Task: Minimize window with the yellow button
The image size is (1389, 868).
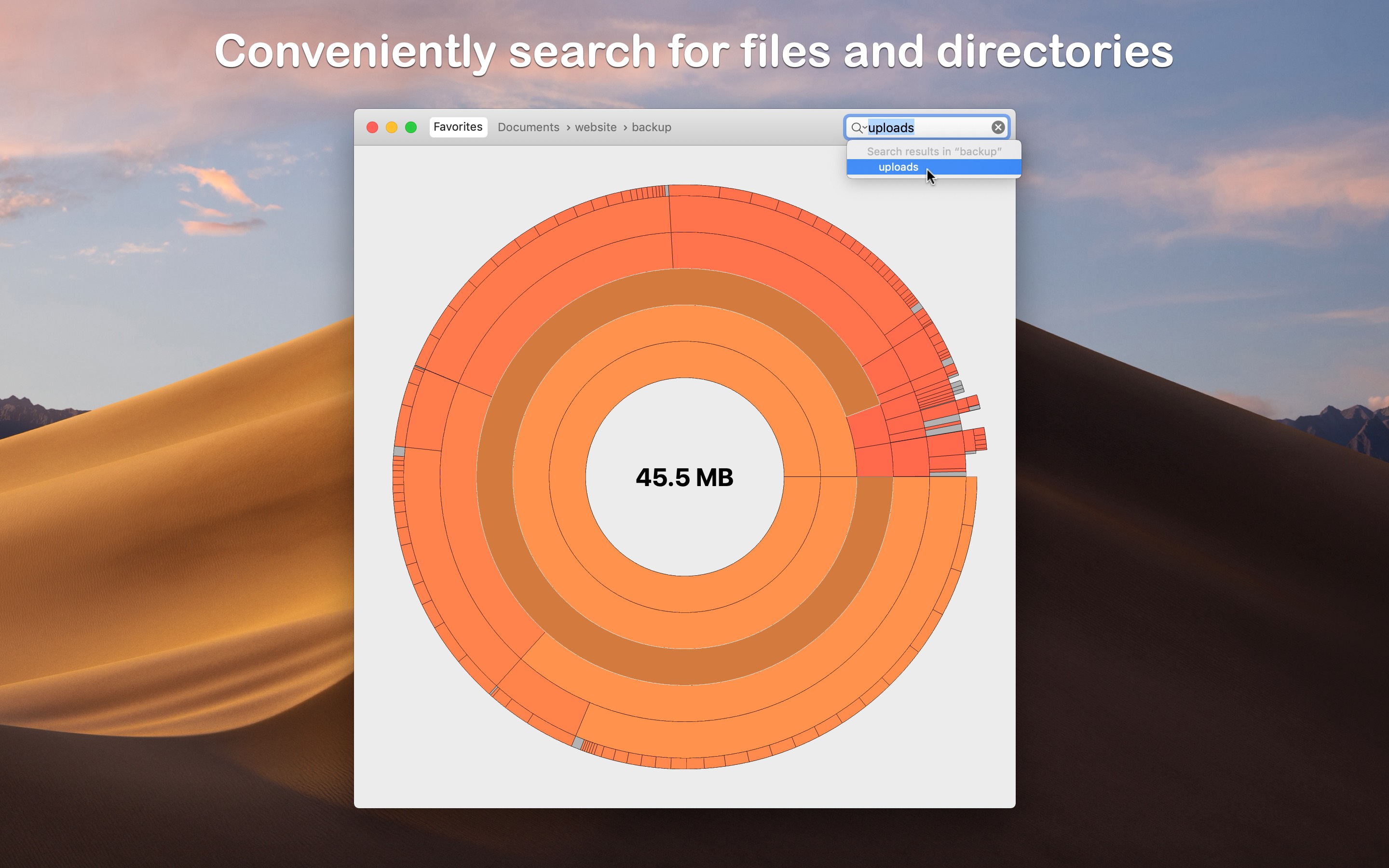Action: [x=392, y=127]
